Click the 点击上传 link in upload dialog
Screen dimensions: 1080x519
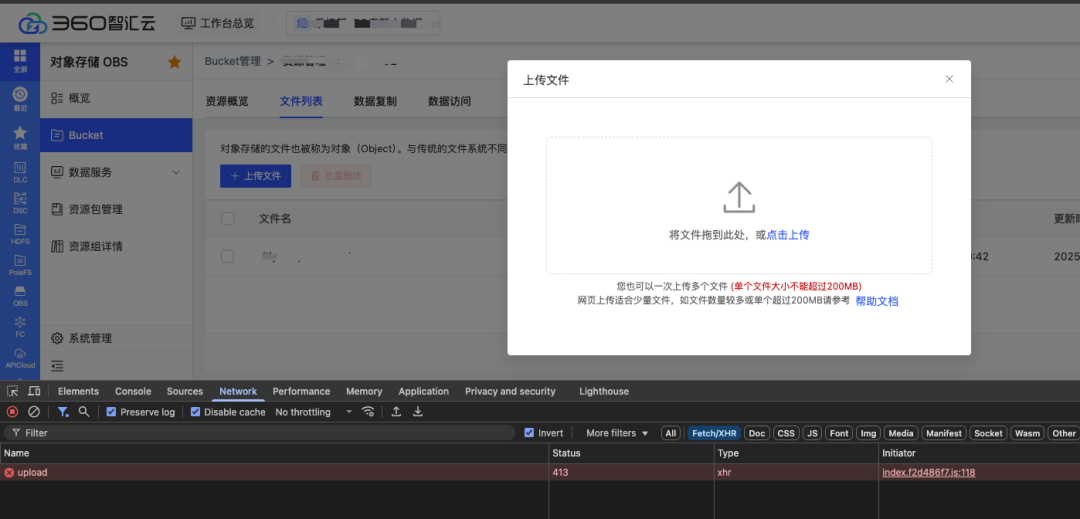click(788, 235)
